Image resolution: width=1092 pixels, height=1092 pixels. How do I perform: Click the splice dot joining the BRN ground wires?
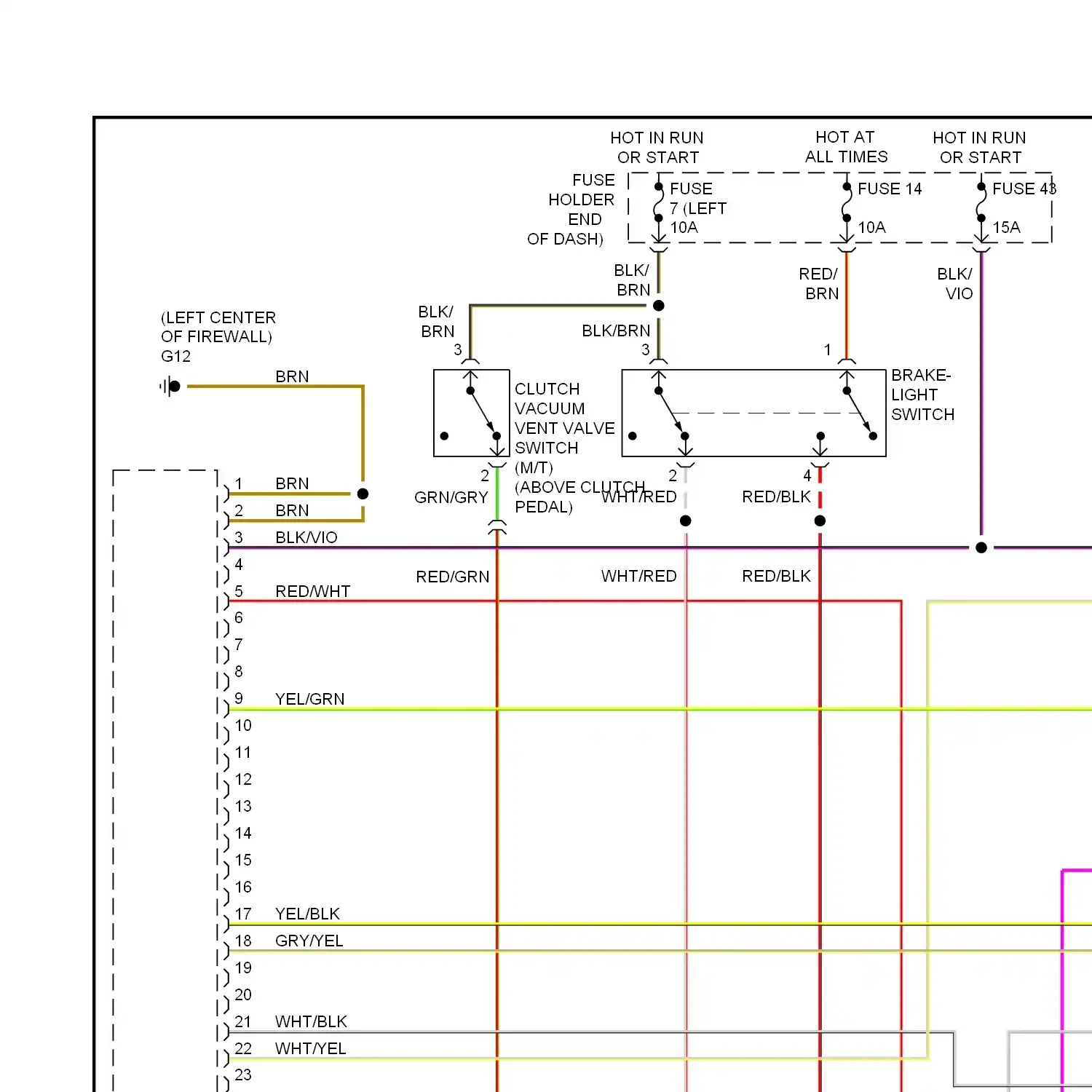pos(363,494)
